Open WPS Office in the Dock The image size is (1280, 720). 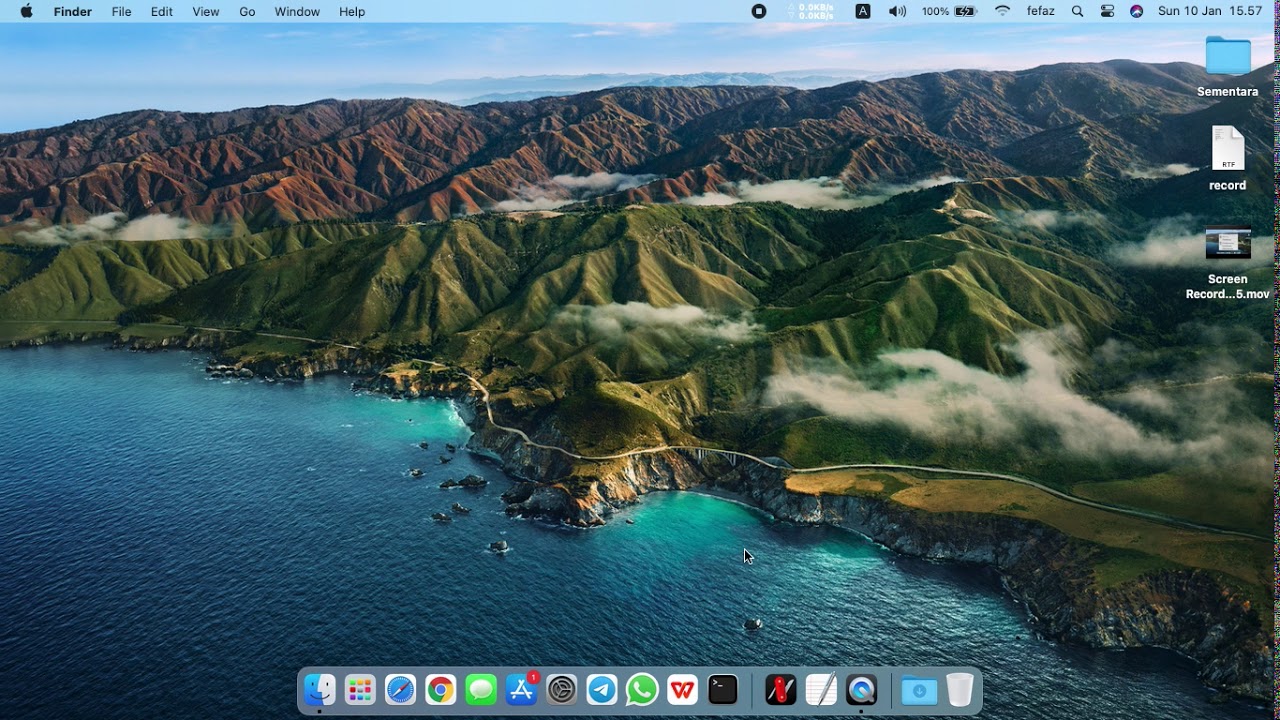pos(682,690)
